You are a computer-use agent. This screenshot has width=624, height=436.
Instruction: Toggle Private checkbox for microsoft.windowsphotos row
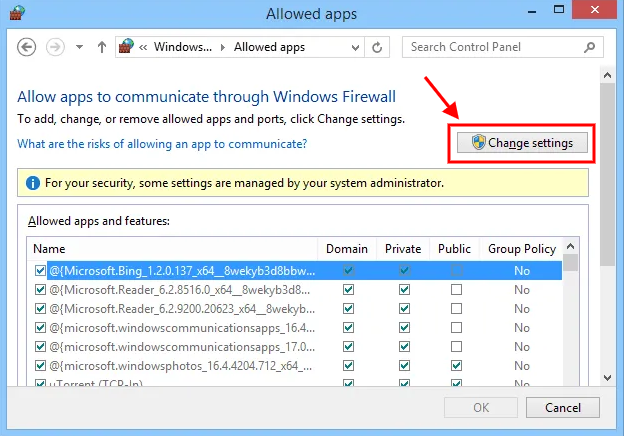coord(404,366)
